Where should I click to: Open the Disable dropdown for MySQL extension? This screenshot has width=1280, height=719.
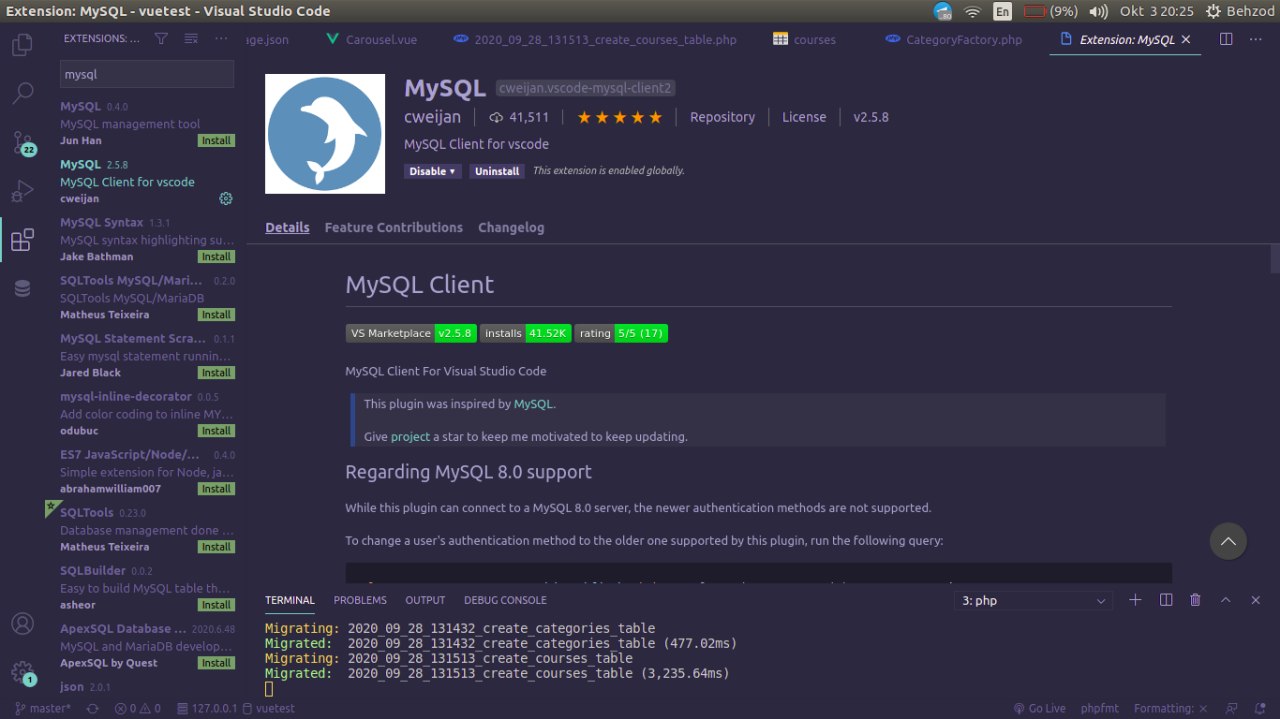(433, 171)
